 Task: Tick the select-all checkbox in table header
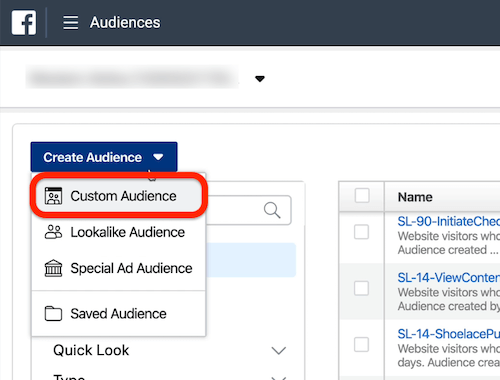(362, 196)
